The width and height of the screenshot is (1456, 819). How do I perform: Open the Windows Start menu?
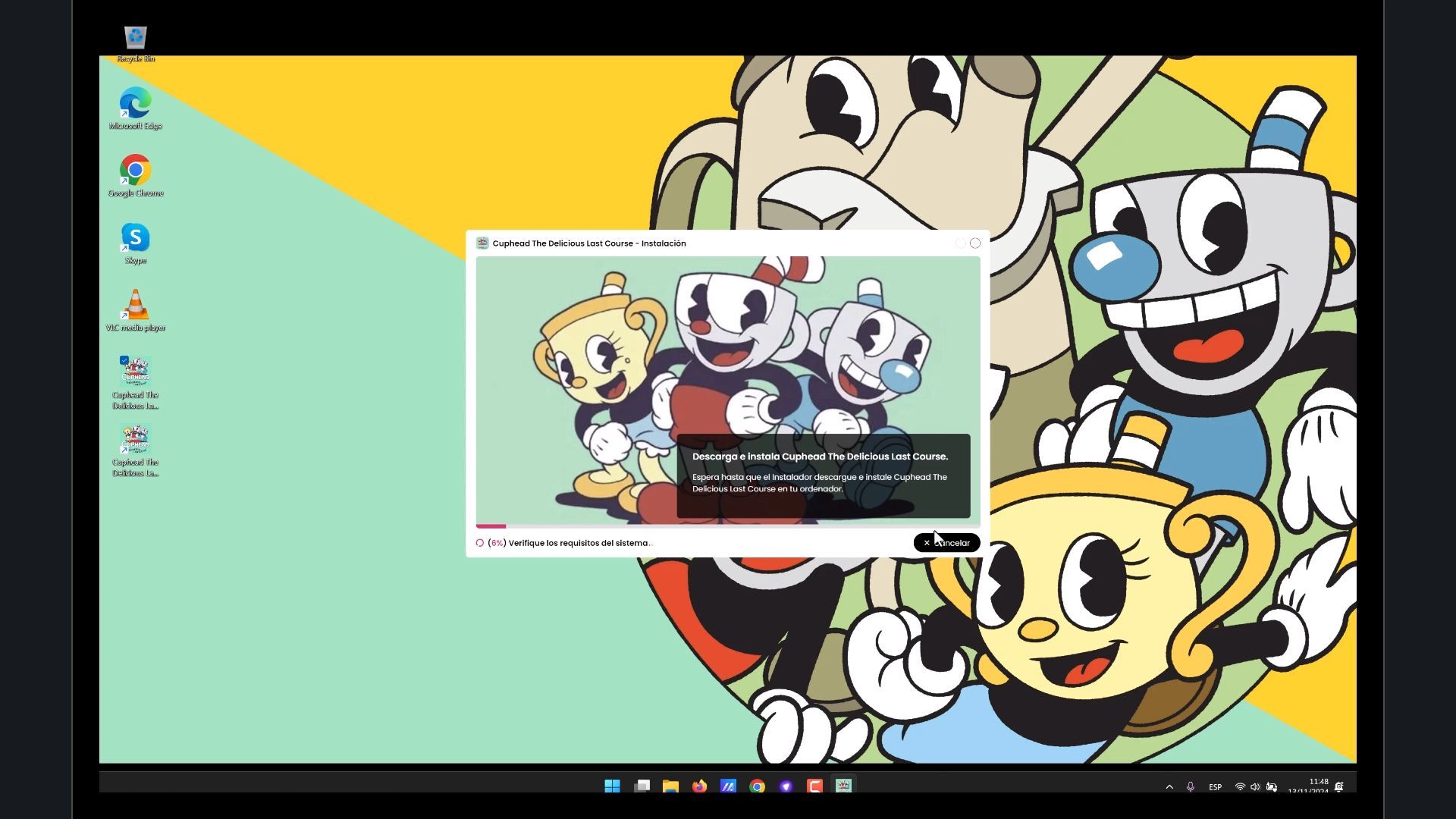pyautogui.click(x=613, y=786)
